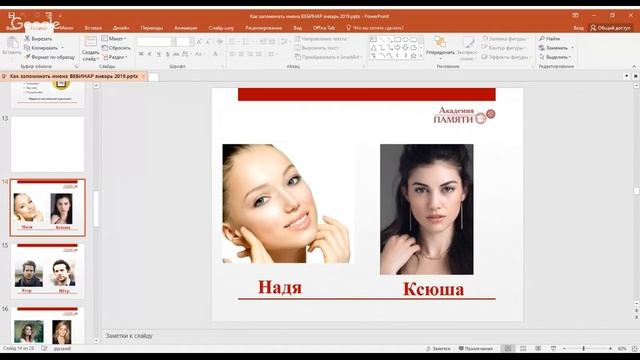
Task: Click Convert to SmartArt button
Action: (x=329, y=57)
